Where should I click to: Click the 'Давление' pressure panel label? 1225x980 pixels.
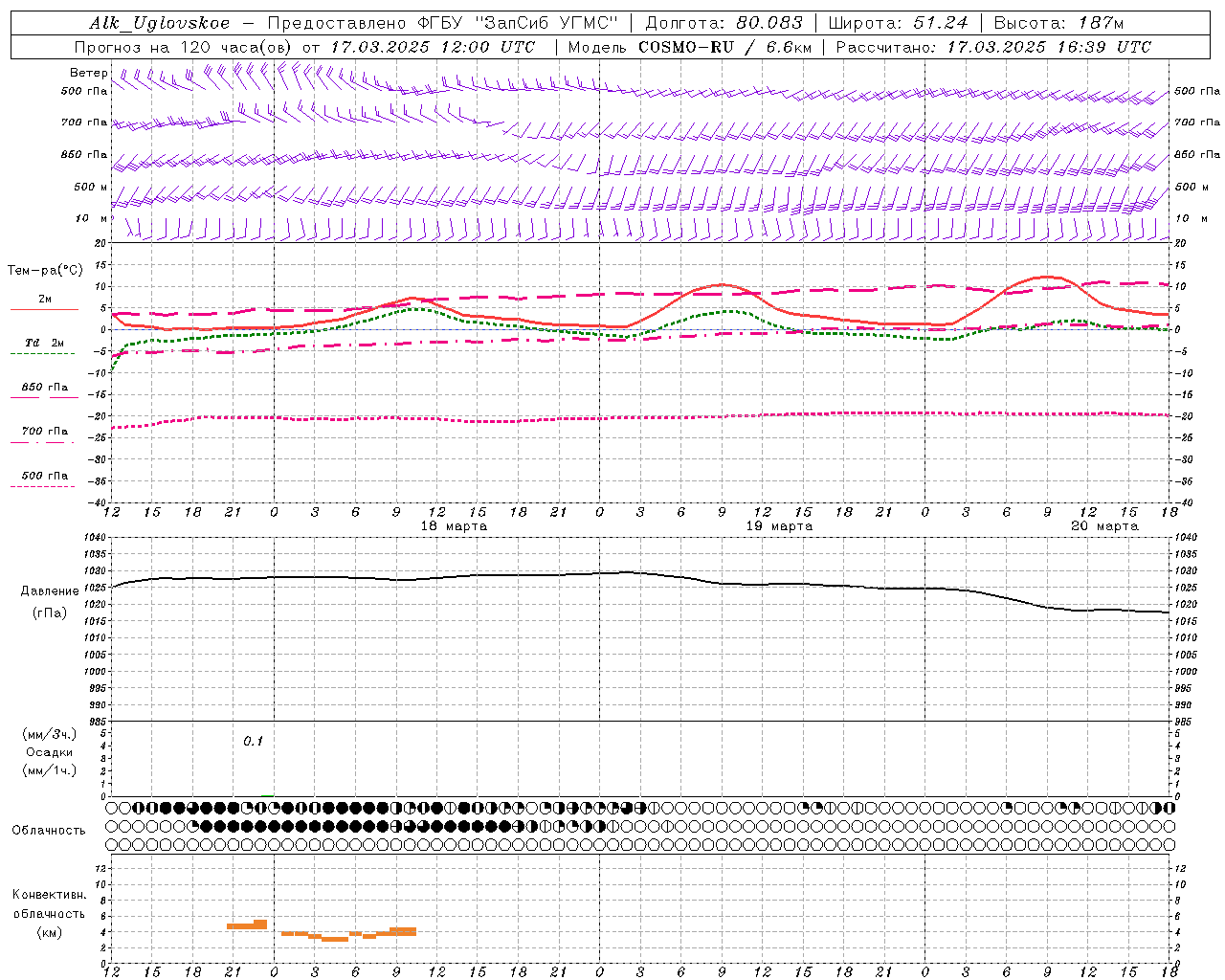50,591
